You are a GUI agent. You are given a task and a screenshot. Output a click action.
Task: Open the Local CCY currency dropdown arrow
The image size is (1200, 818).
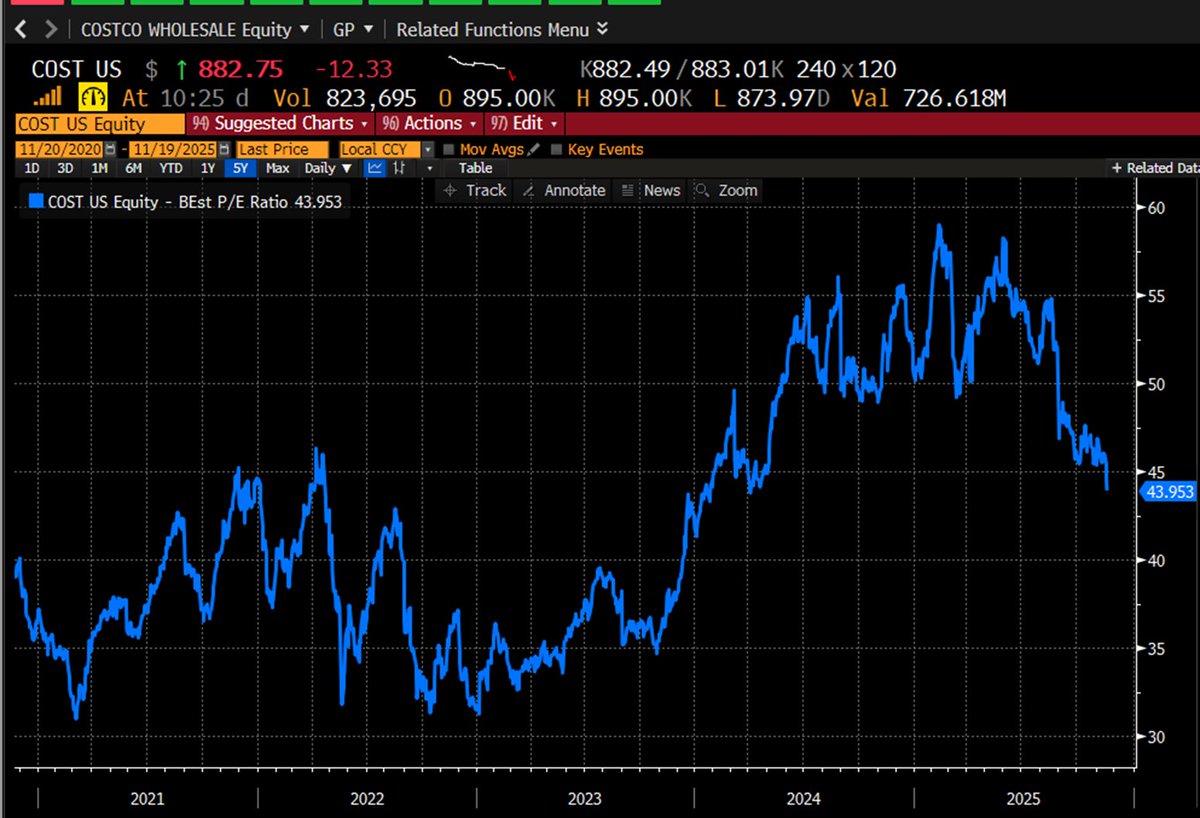(x=428, y=149)
